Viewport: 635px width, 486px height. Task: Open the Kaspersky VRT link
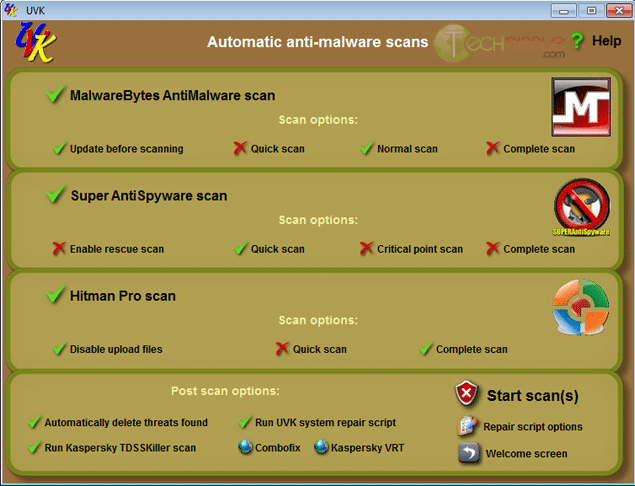click(x=367, y=448)
